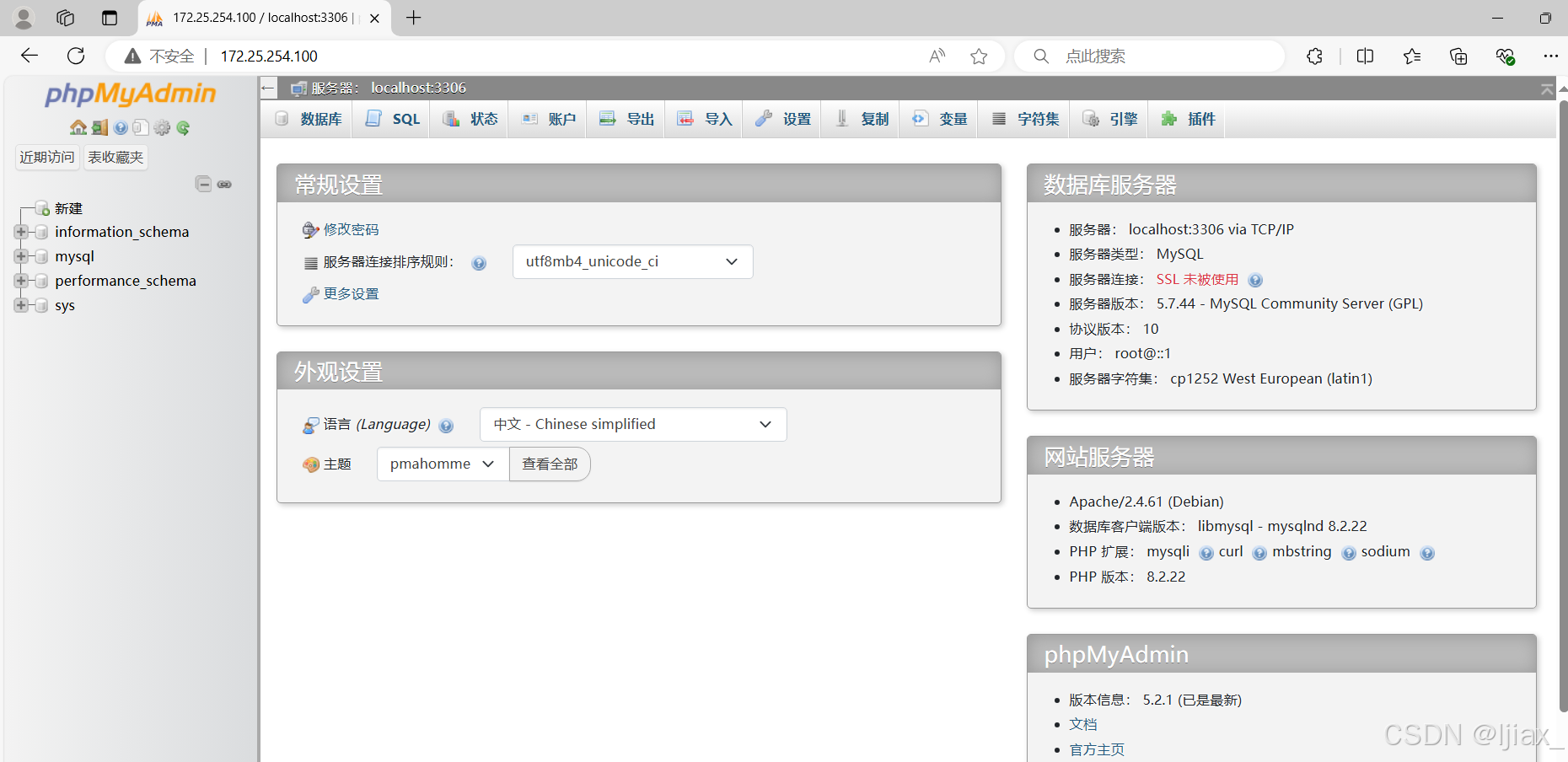Click the 修改密码 change password link
The width and height of the screenshot is (1568, 762).
coord(351,229)
